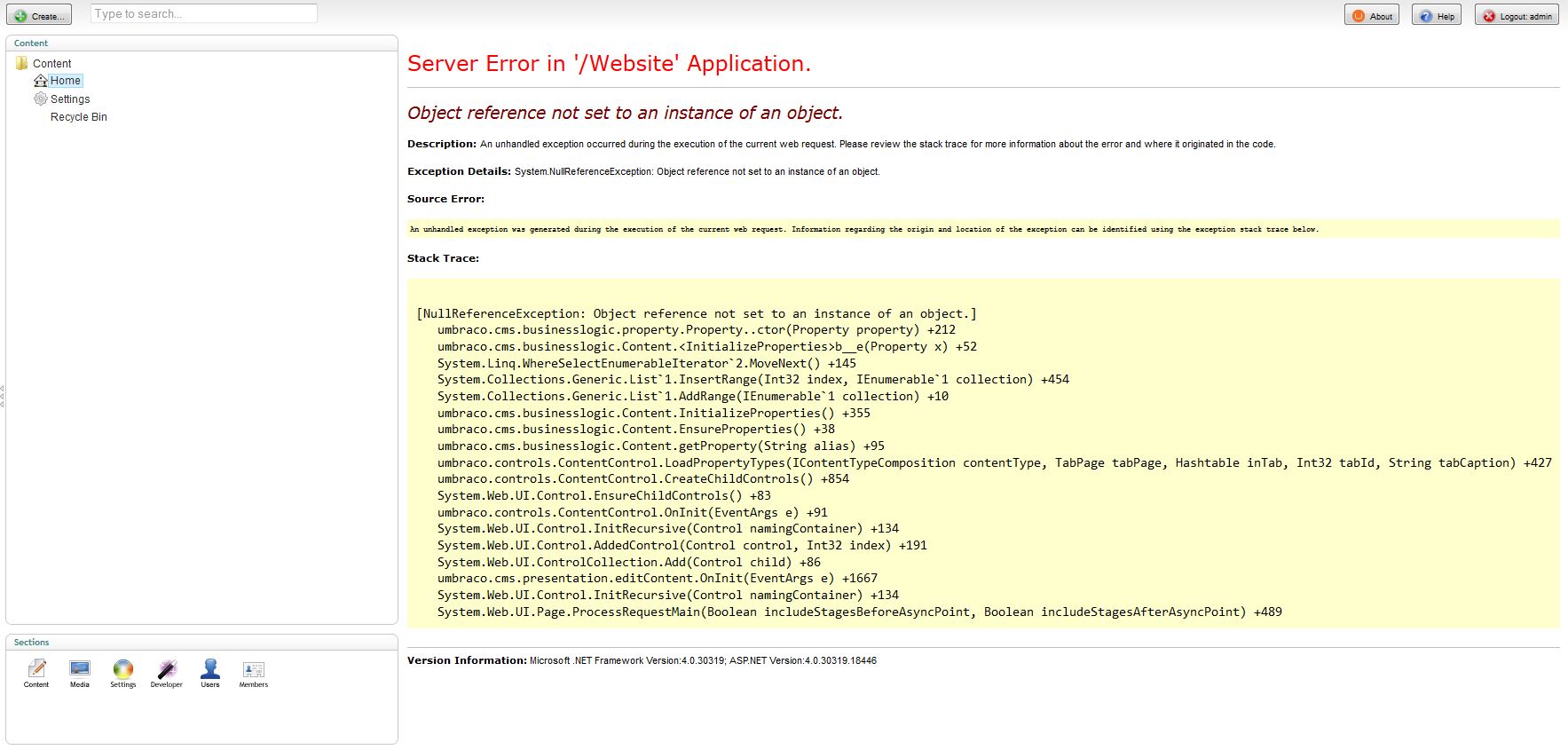Click the Object reference not set subheading
The image size is (1568, 750).
pyautogui.click(x=625, y=113)
